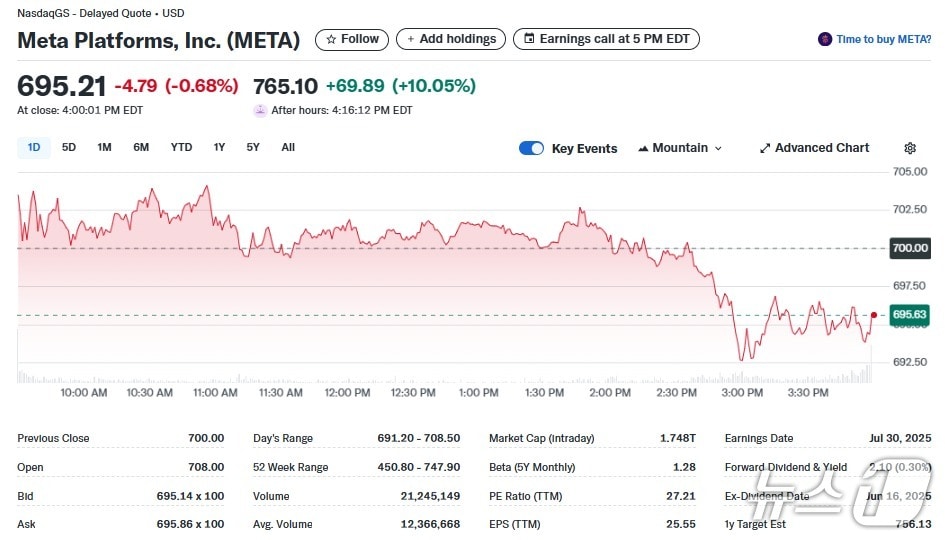Toggle the Key Events switch off

pyautogui.click(x=531, y=148)
